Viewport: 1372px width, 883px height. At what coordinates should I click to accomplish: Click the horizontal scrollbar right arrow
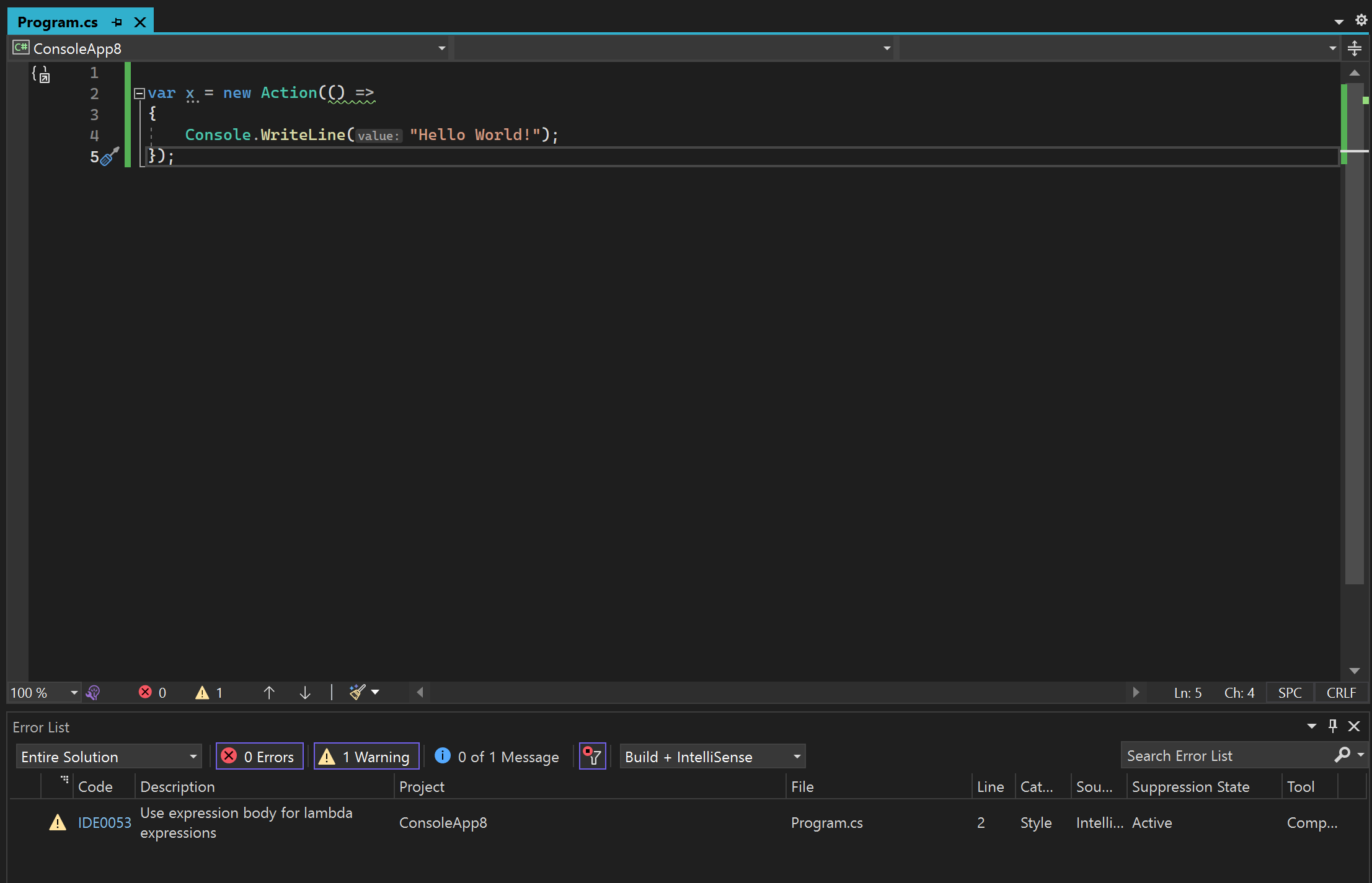pos(1136,692)
